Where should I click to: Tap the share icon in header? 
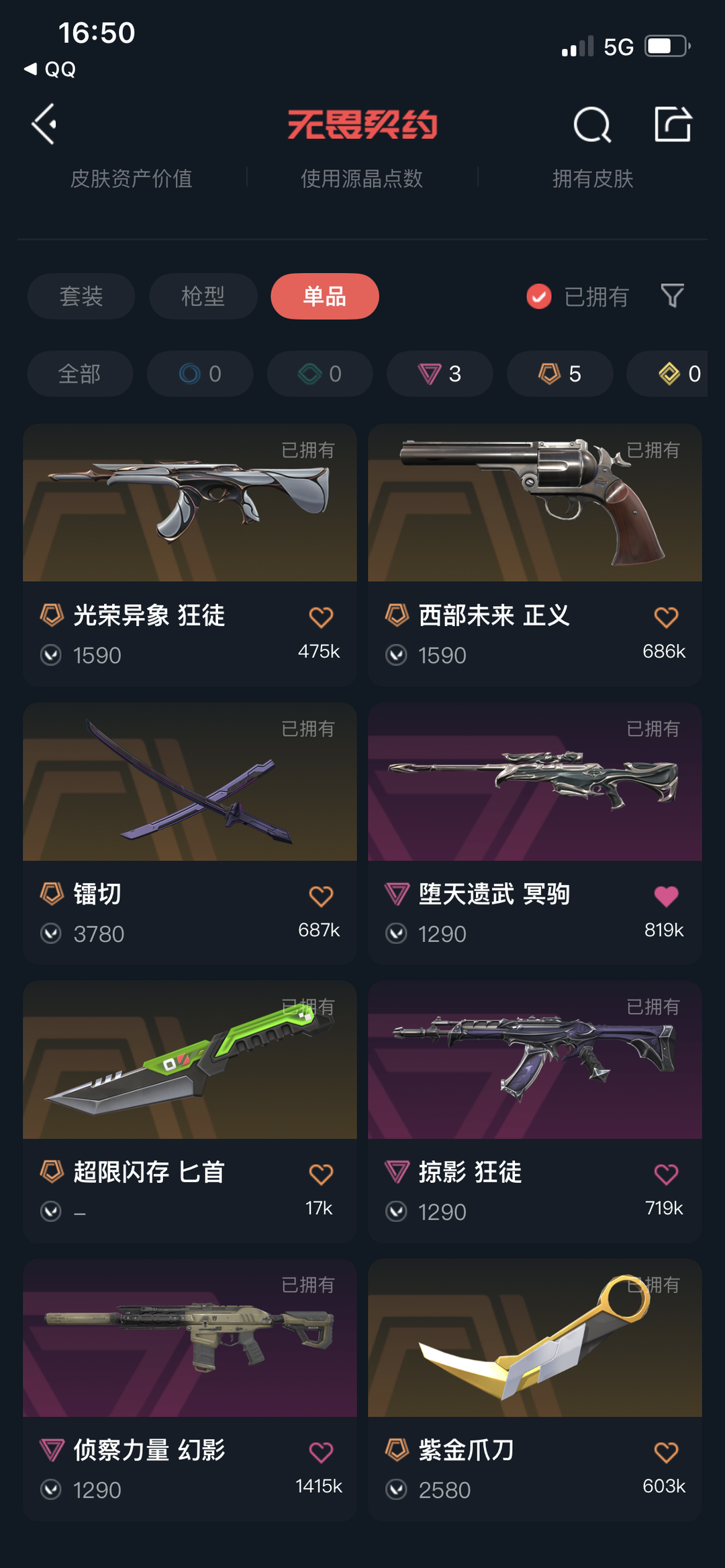coord(673,124)
